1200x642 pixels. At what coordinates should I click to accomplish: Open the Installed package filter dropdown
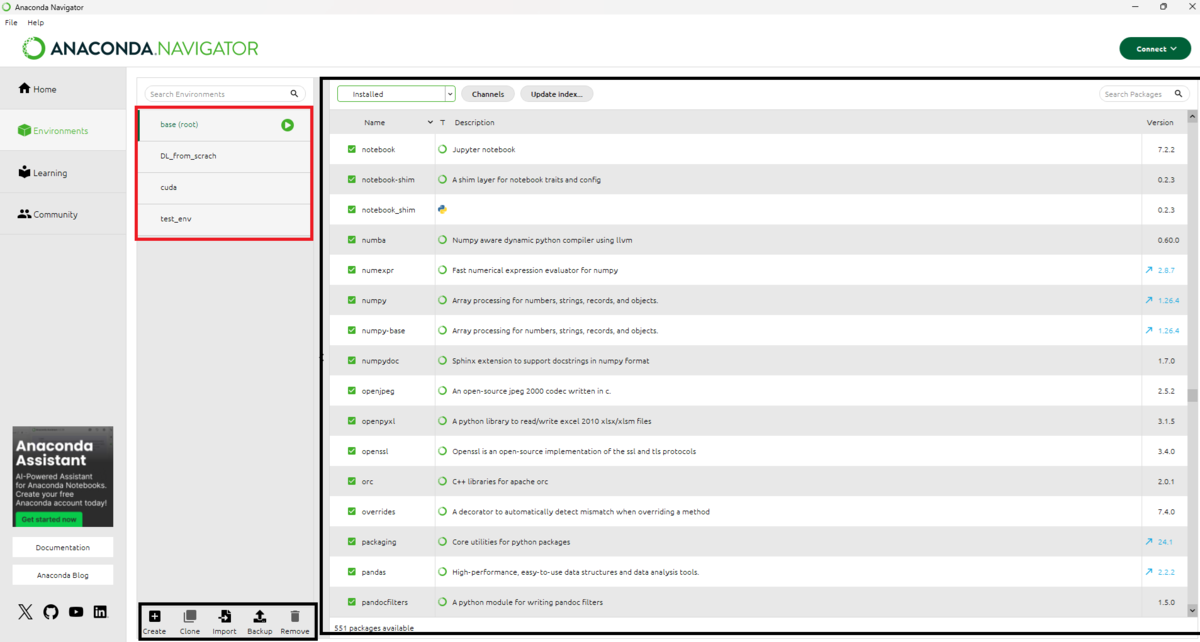pyautogui.click(x=396, y=94)
